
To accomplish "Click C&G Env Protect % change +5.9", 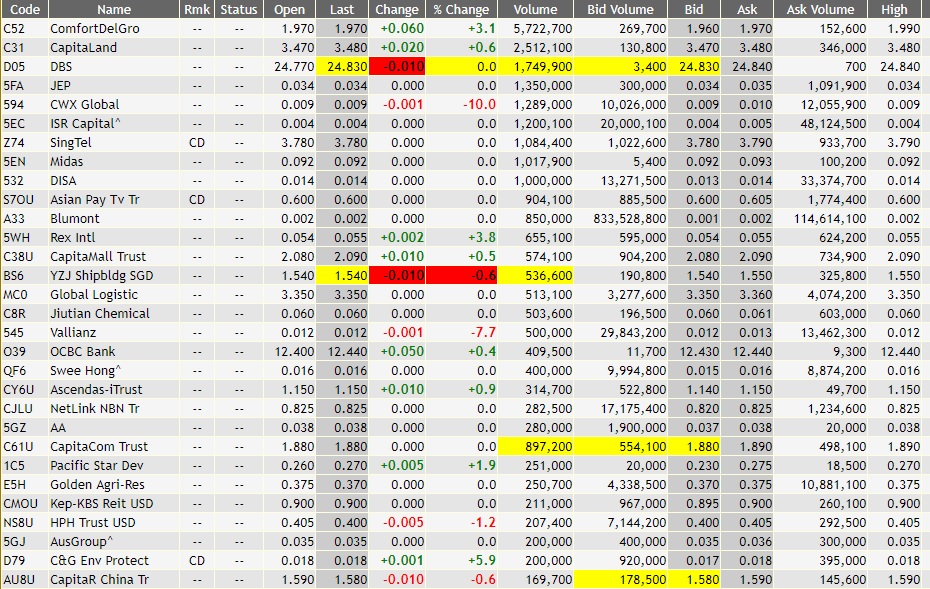I will click(482, 560).
